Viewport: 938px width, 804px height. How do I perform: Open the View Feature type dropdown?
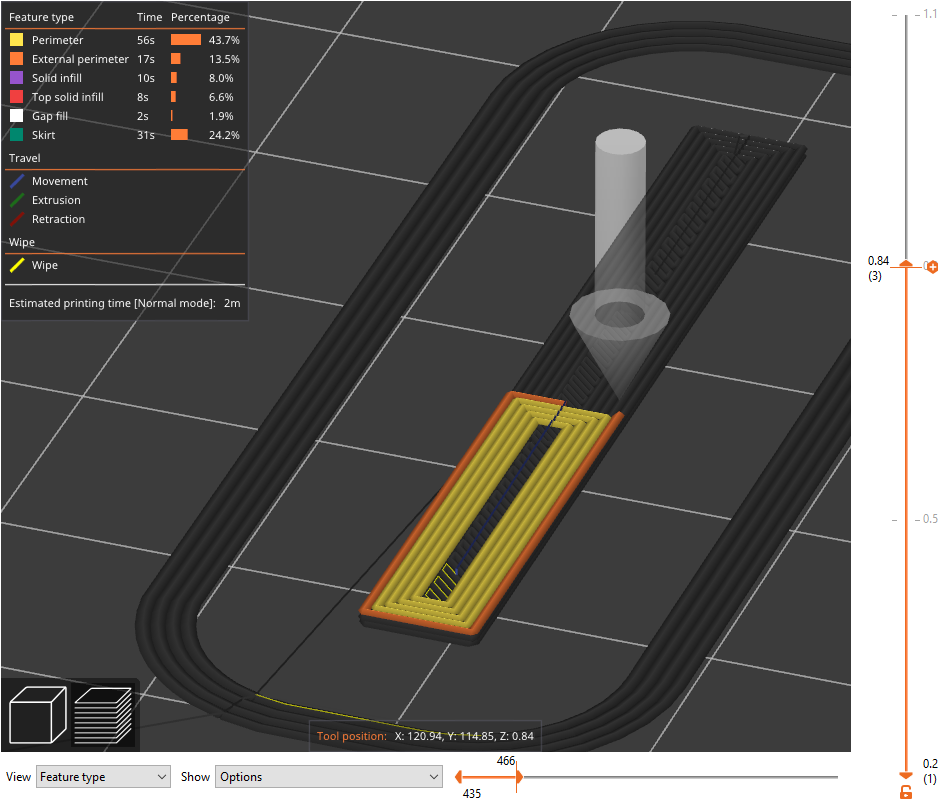tap(103, 776)
